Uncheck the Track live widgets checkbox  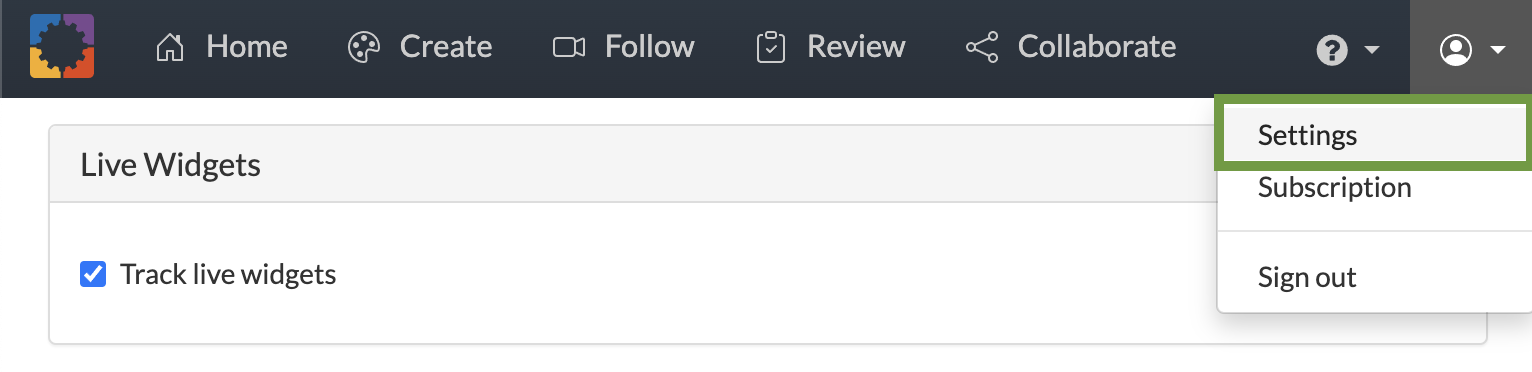click(x=93, y=274)
